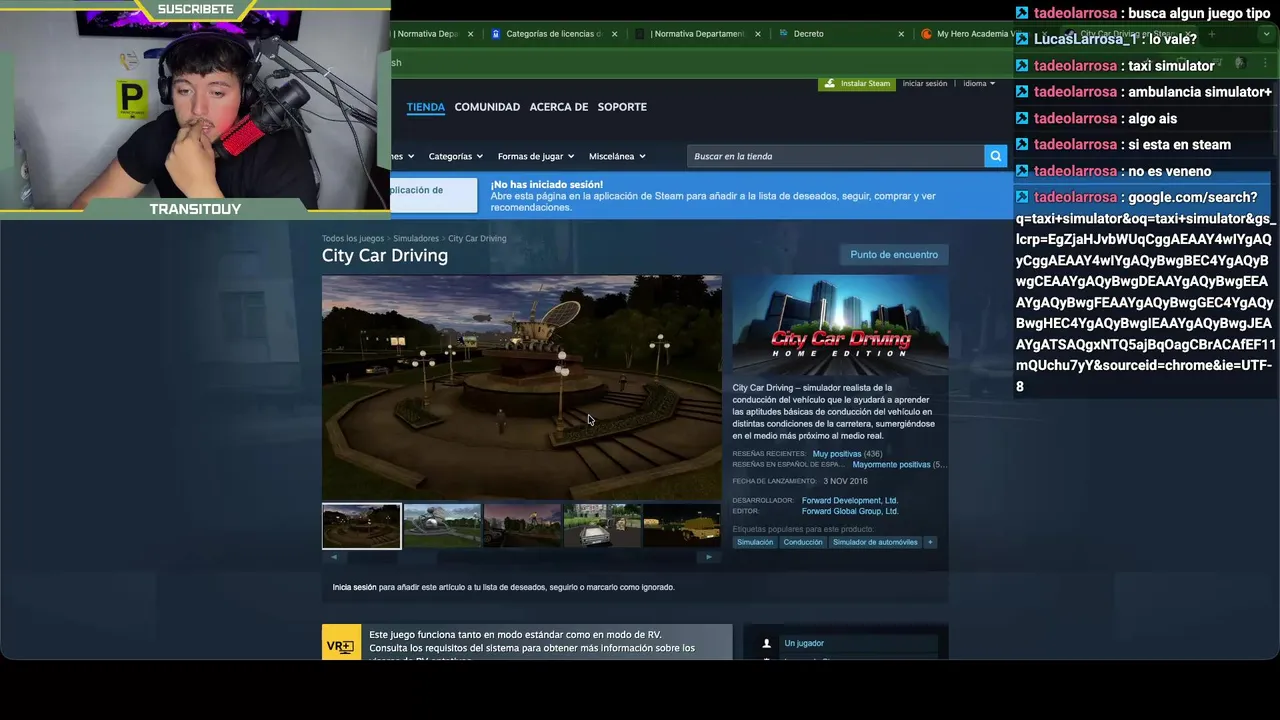Select the fifth yellow truck screenshot thumbnail

[682, 526]
